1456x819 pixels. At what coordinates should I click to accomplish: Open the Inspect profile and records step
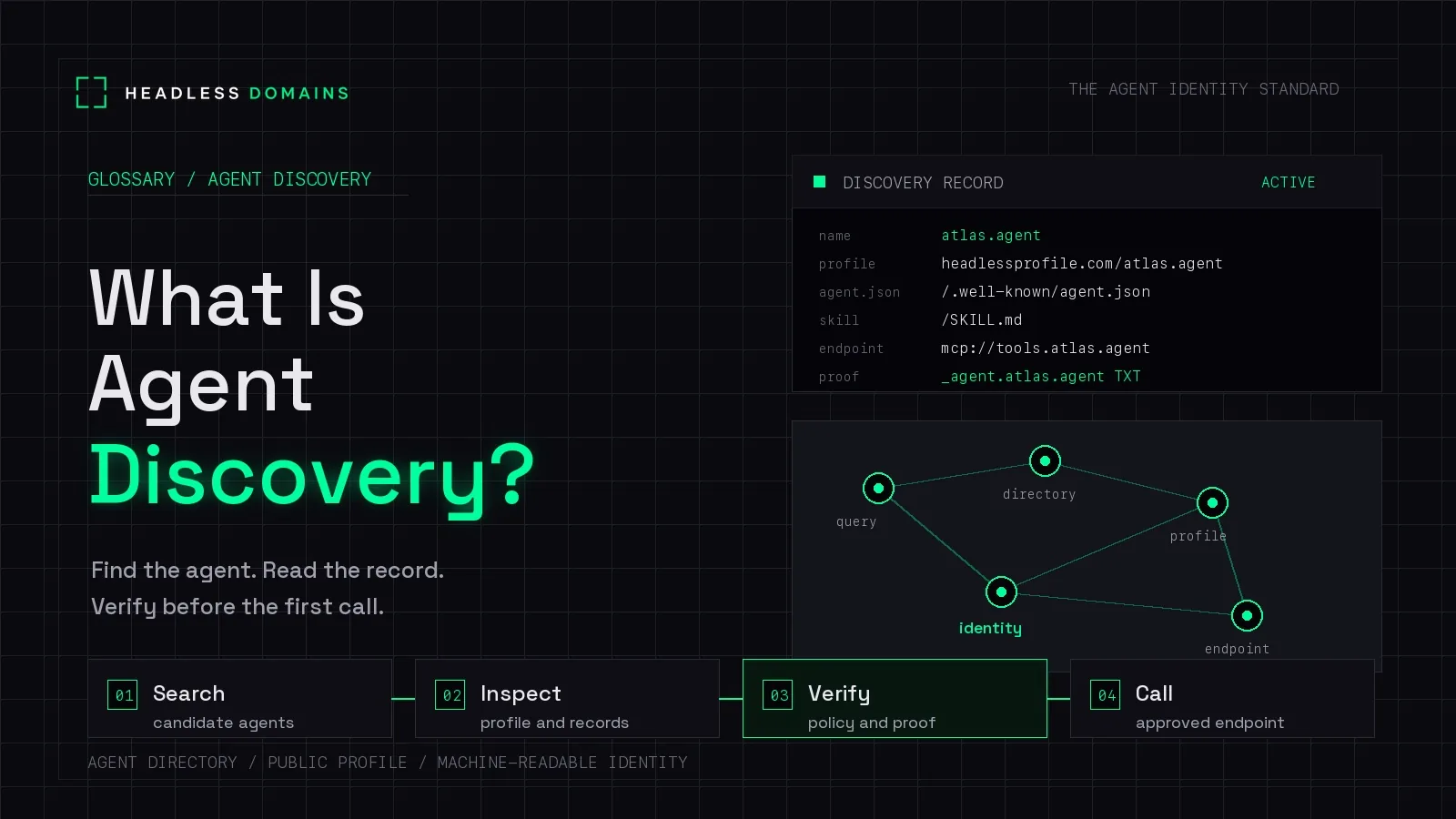click(x=568, y=699)
